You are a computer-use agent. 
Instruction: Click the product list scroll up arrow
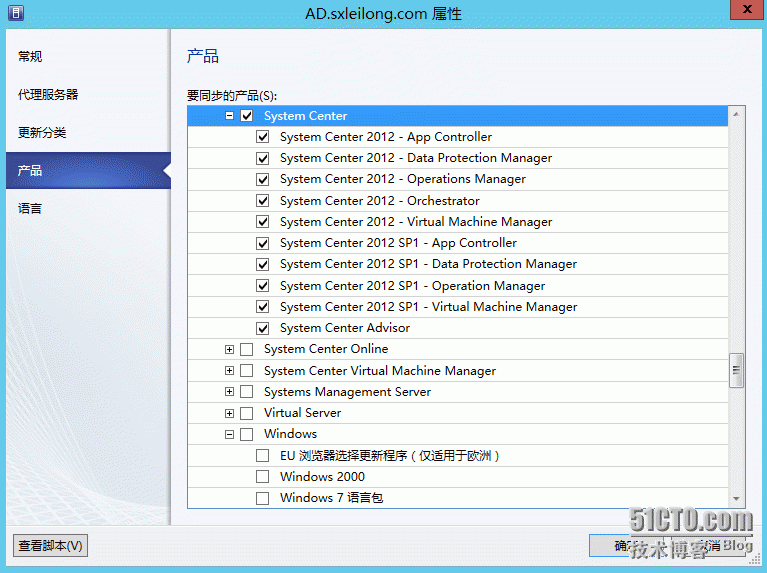736,114
